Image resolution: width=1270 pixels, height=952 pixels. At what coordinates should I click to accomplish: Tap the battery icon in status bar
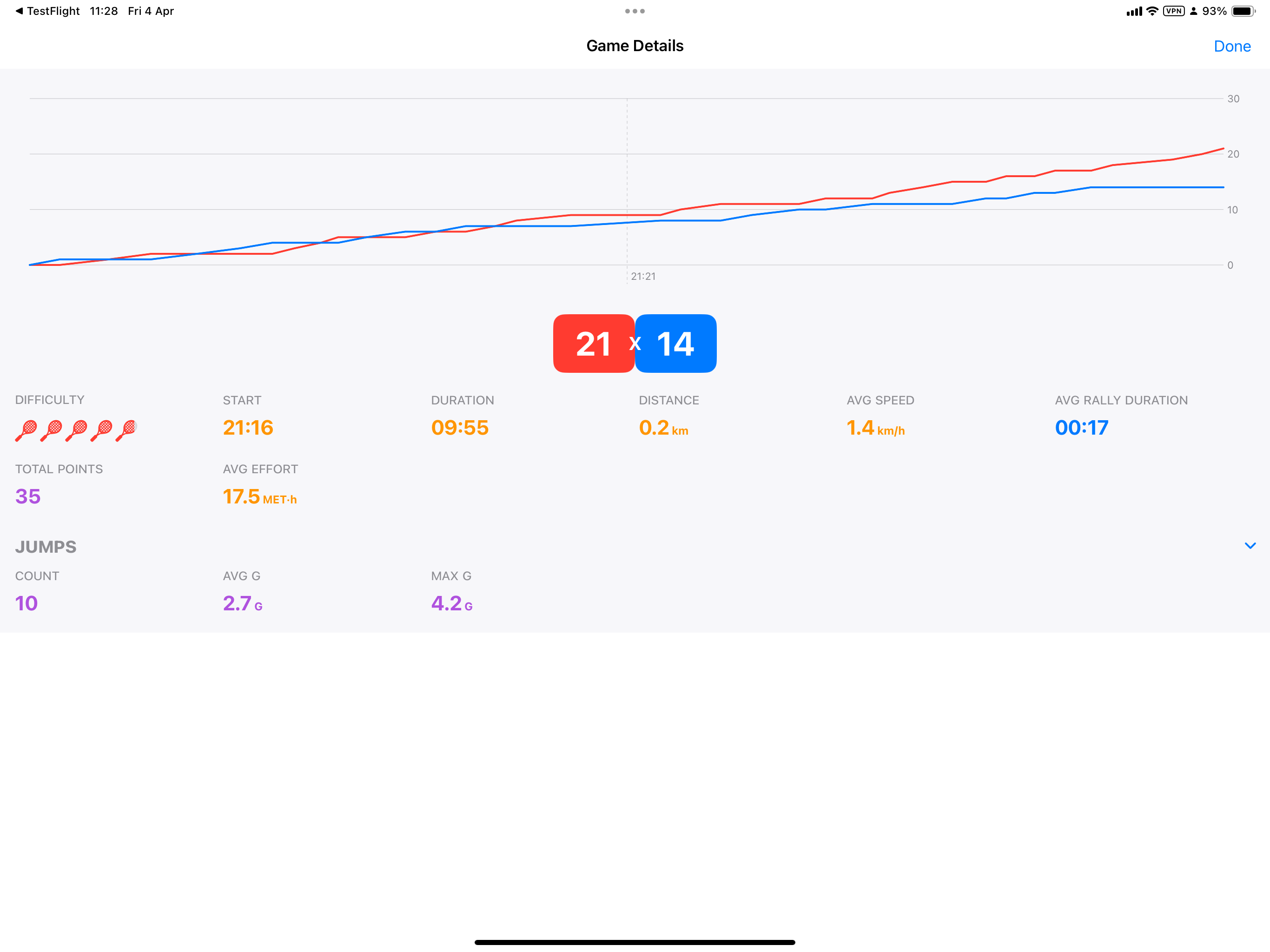[1243, 11]
